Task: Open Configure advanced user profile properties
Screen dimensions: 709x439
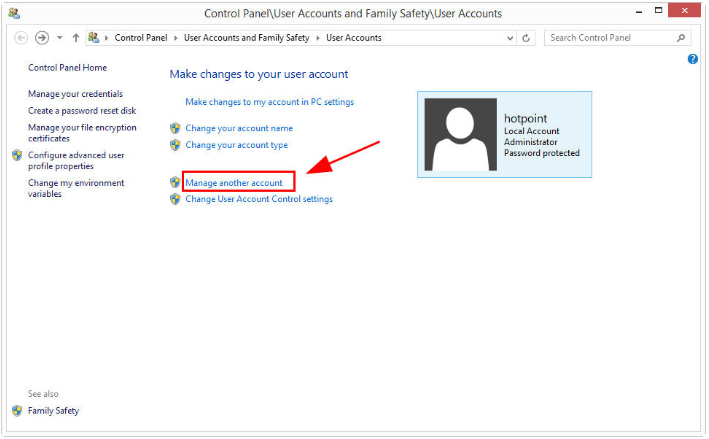Action: pos(76,160)
